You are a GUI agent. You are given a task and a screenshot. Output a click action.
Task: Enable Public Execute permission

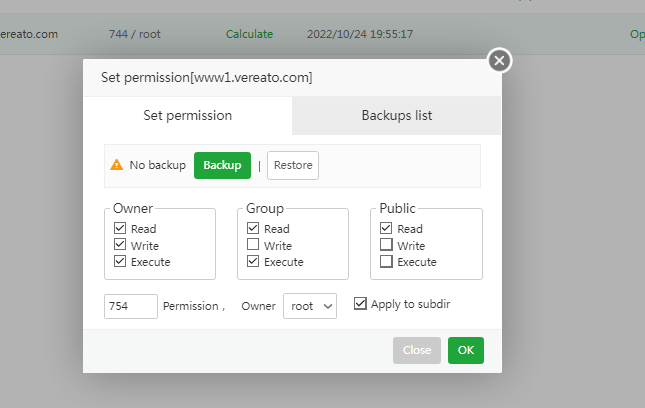pyautogui.click(x=386, y=262)
